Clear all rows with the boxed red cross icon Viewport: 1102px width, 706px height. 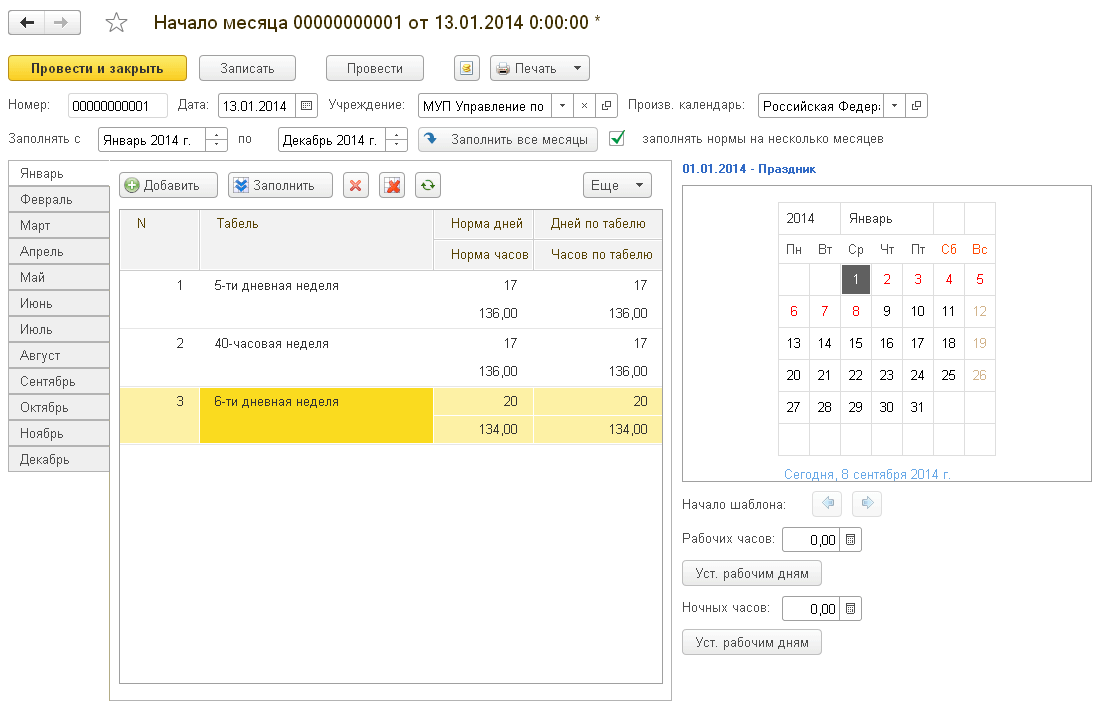[x=392, y=185]
